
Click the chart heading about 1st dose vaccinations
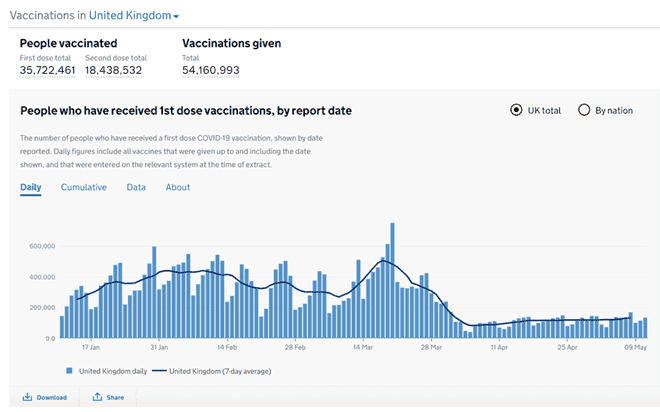pos(186,110)
